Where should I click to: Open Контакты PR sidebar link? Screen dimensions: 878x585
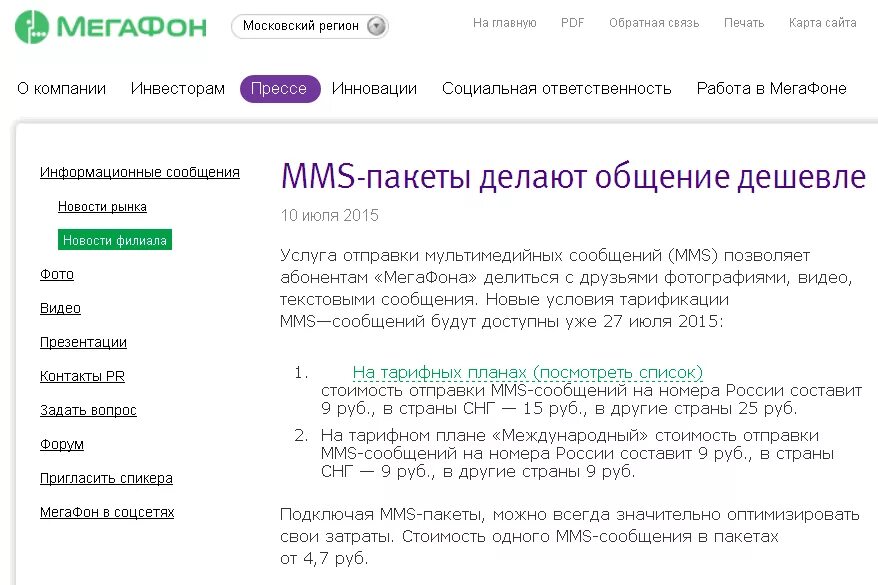82,376
